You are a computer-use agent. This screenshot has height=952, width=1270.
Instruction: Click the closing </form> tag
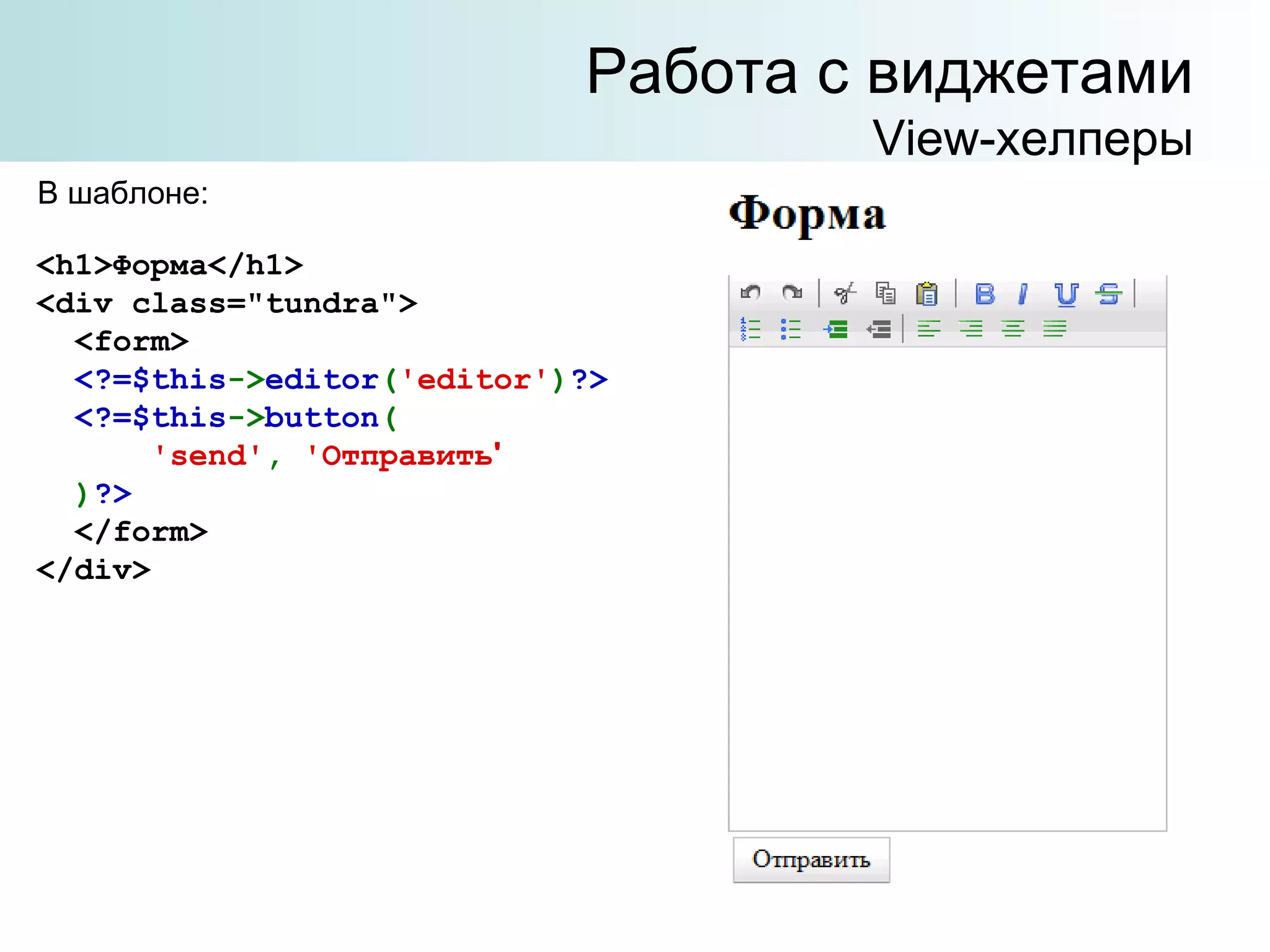point(141,531)
